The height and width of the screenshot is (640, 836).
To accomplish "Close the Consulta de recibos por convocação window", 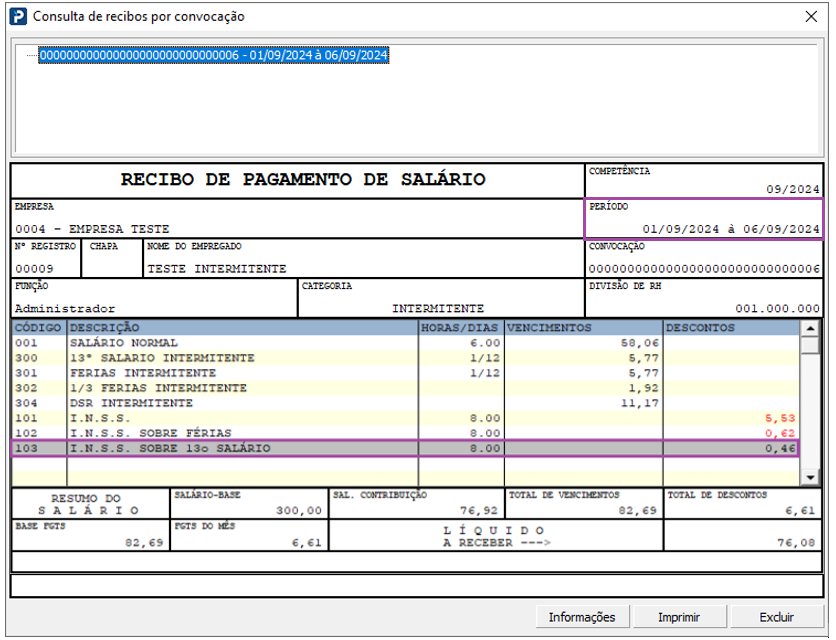I will click(811, 17).
